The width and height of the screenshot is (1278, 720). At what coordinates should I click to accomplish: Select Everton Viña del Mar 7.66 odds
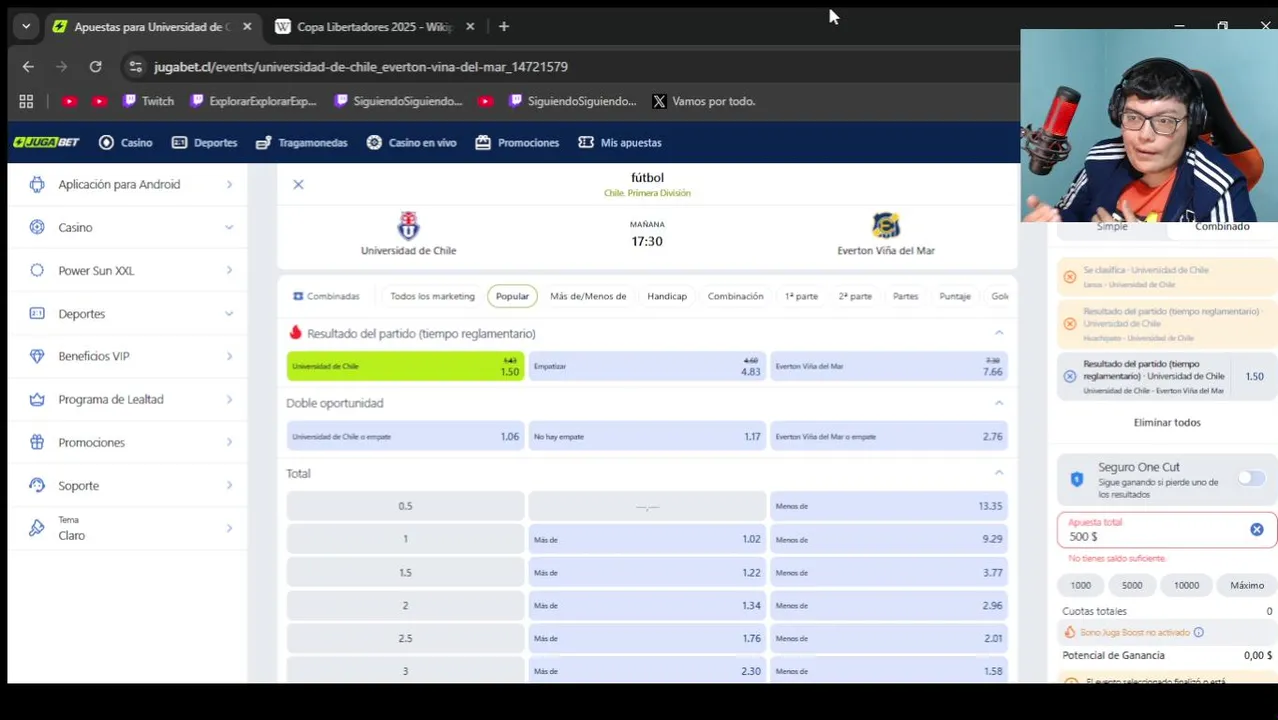tap(889, 366)
